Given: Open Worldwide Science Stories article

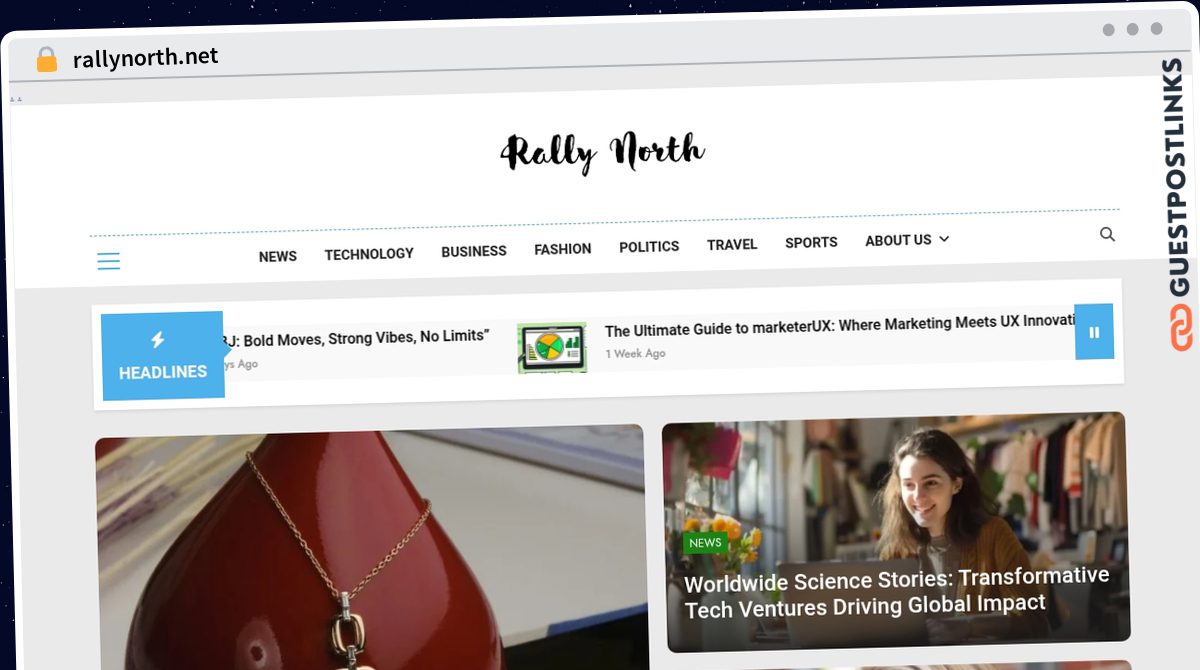Looking at the screenshot, I should click(897, 592).
